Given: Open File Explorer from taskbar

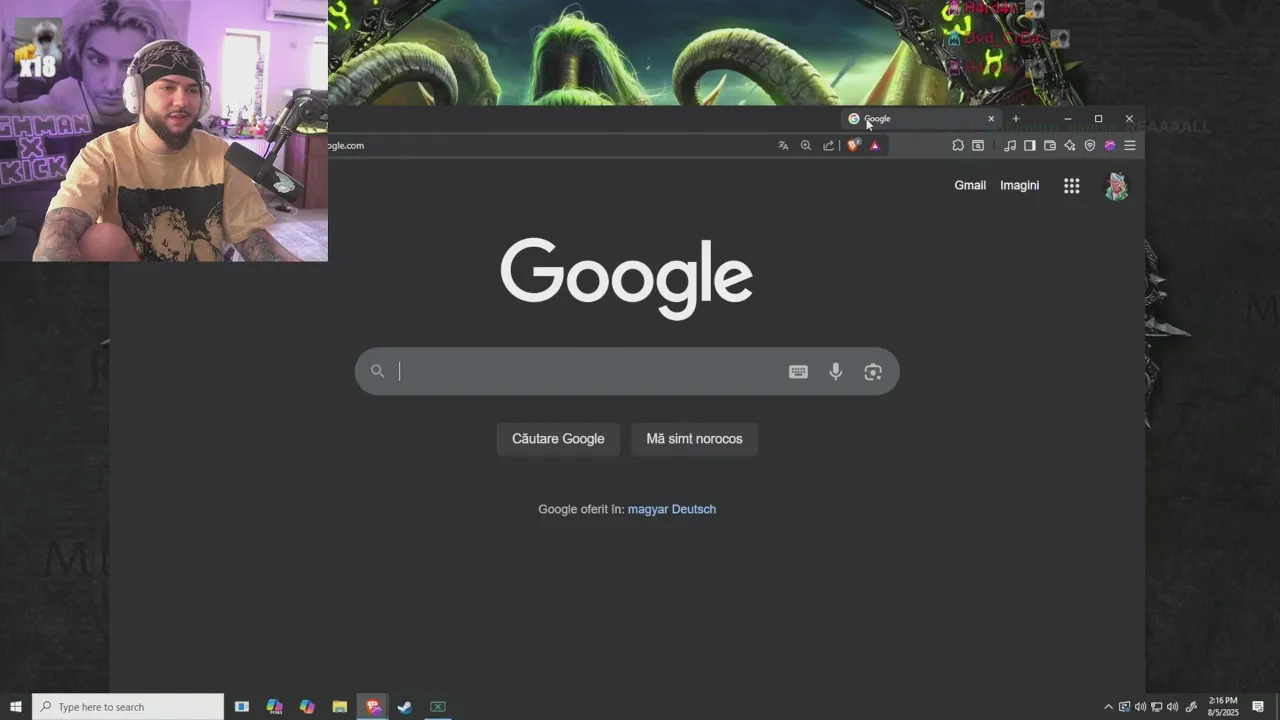Looking at the screenshot, I should click(340, 707).
